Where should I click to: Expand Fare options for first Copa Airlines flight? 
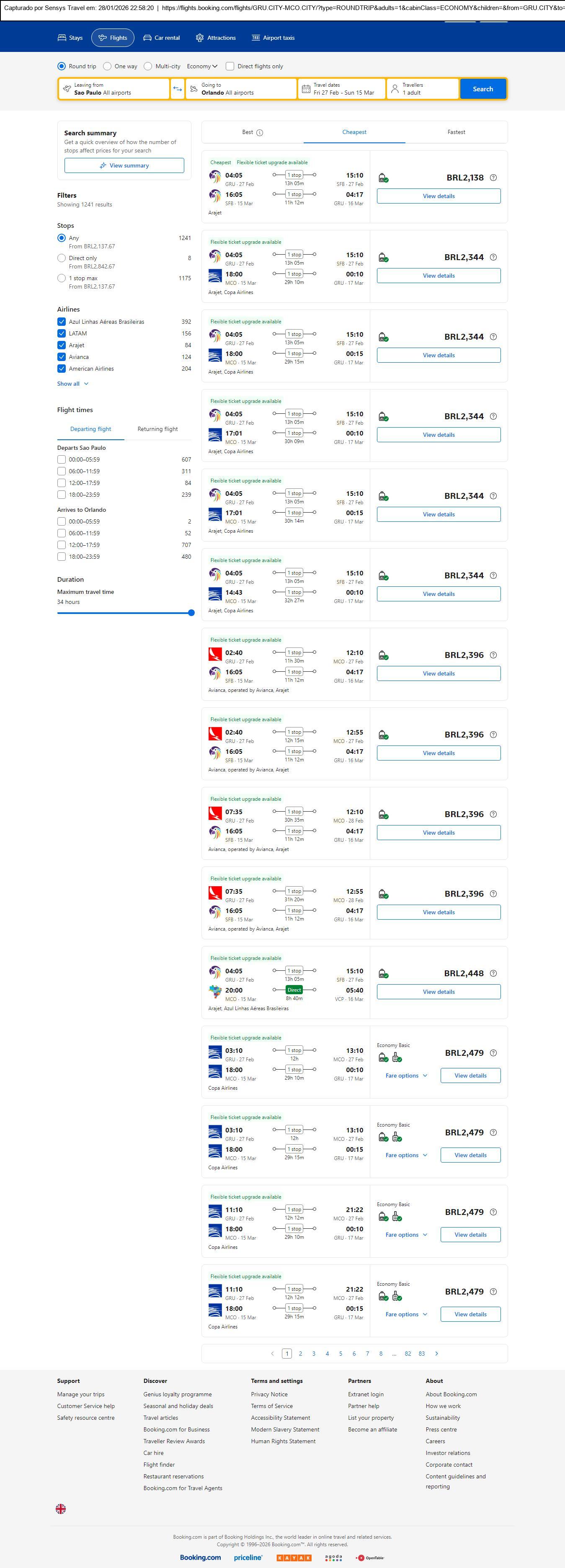(x=406, y=1075)
